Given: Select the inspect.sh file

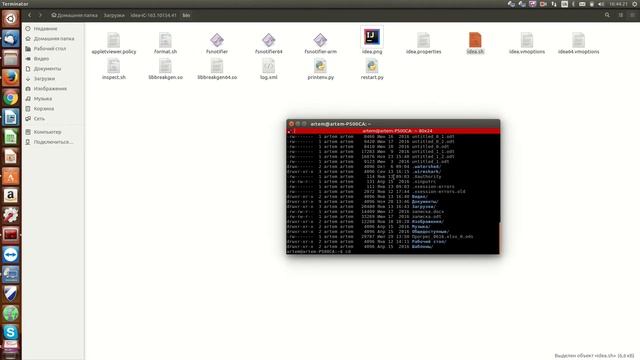Looking at the screenshot, I should pos(113,69).
